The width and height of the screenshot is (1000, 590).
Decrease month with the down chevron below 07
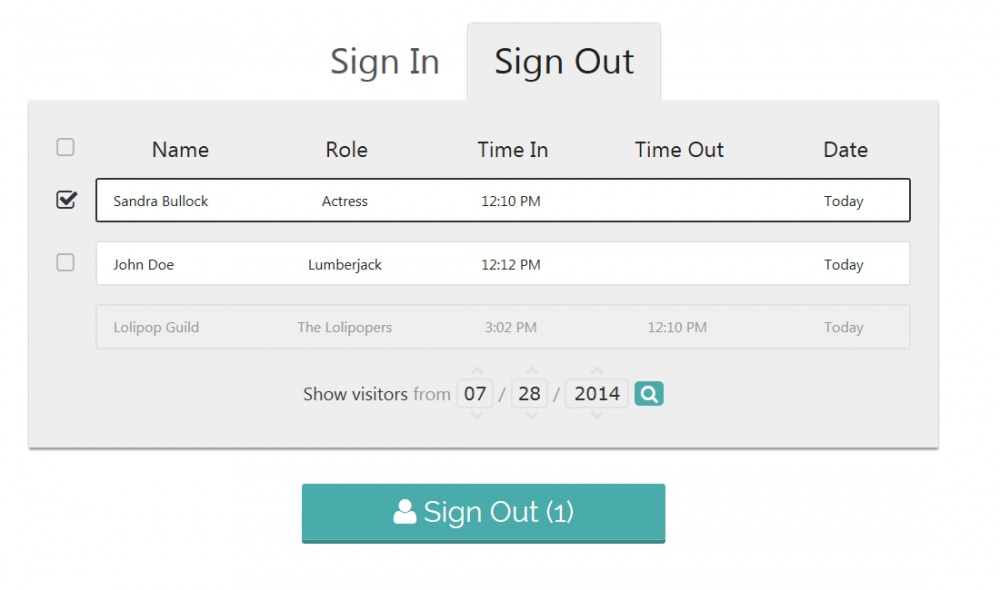[476, 415]
